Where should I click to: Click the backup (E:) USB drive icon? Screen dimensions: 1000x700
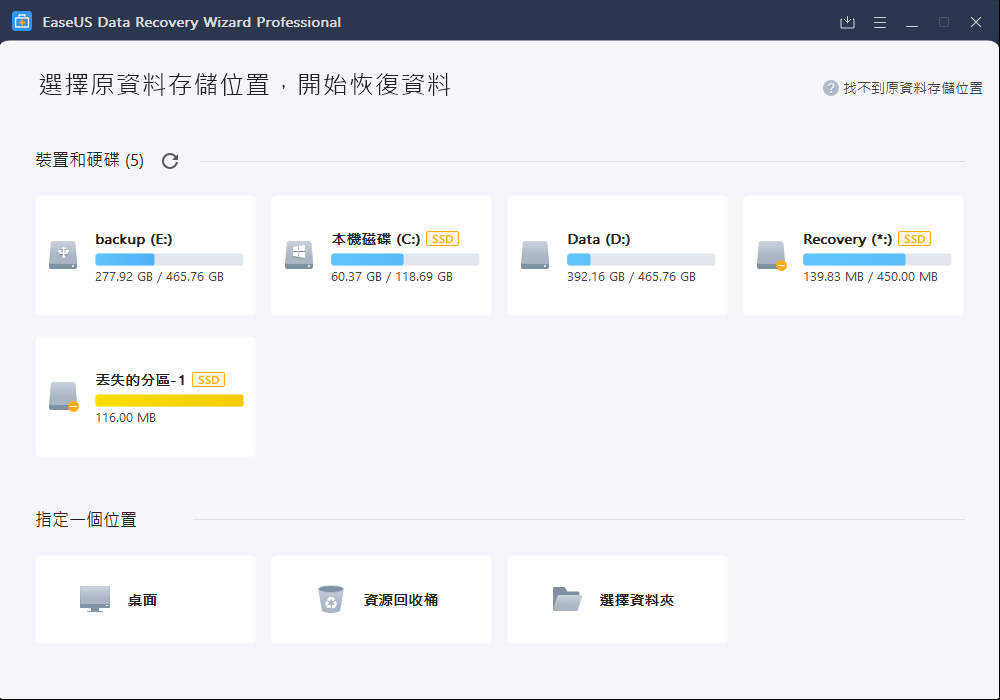pyautogui.click(x=63, y=255)
